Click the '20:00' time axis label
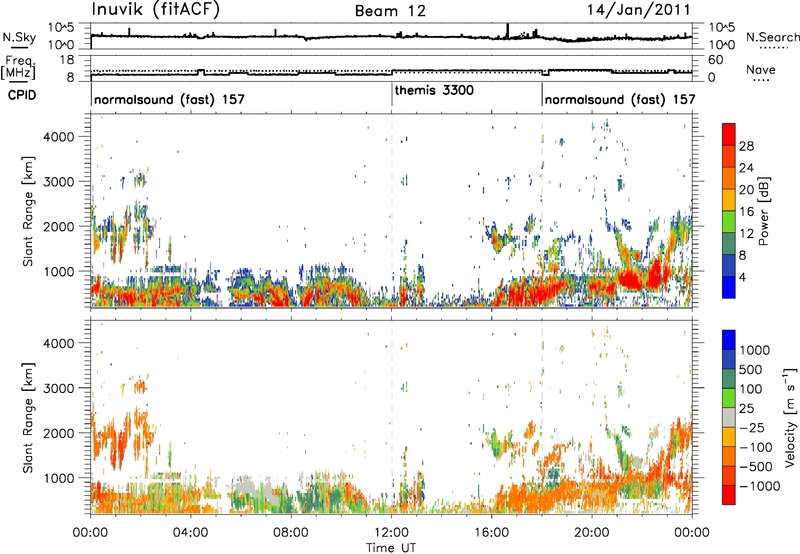This screenshot has height=554, width=800. click(592, 533)
